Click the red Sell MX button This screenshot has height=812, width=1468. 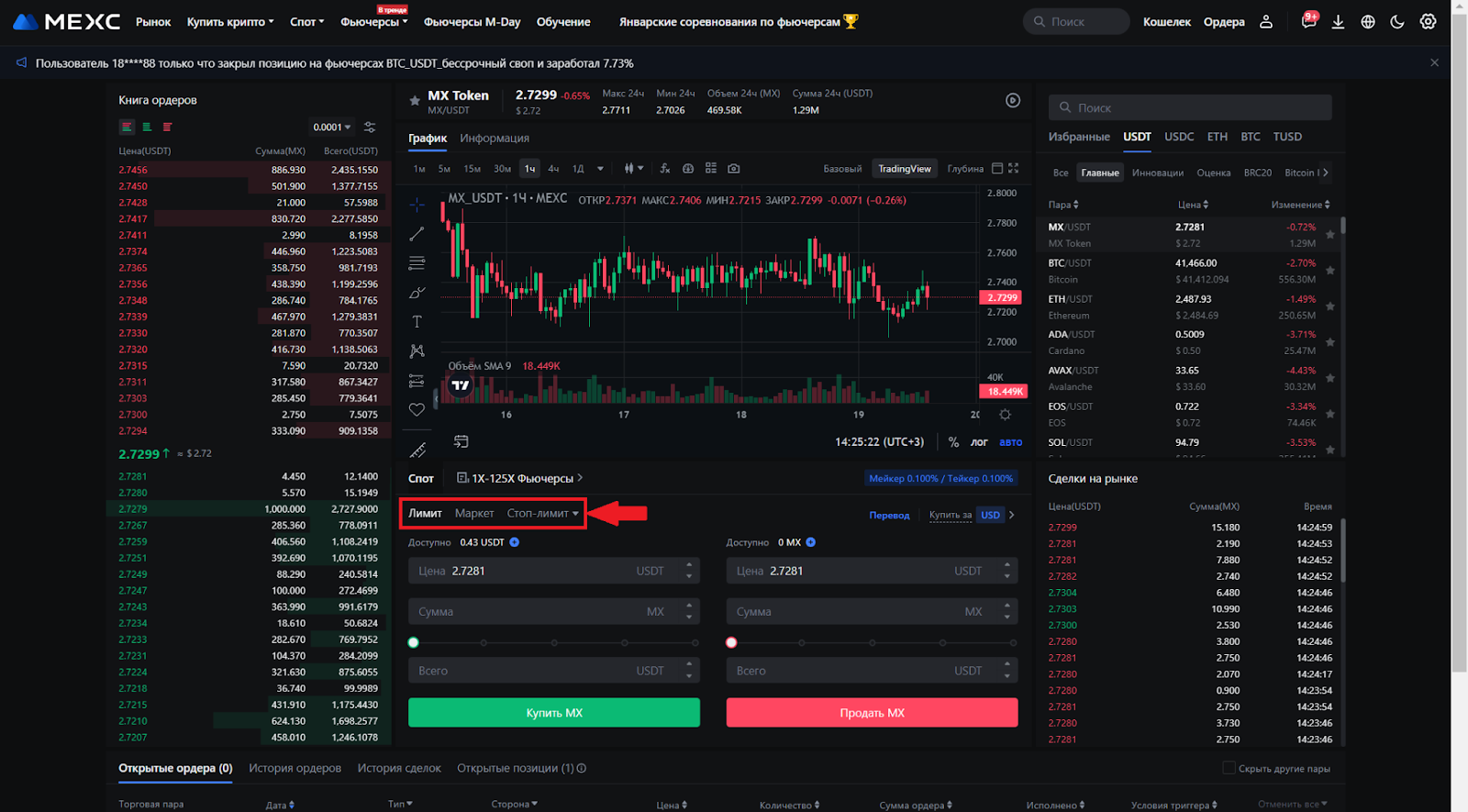pyautogui.click(x=872, y=713)
